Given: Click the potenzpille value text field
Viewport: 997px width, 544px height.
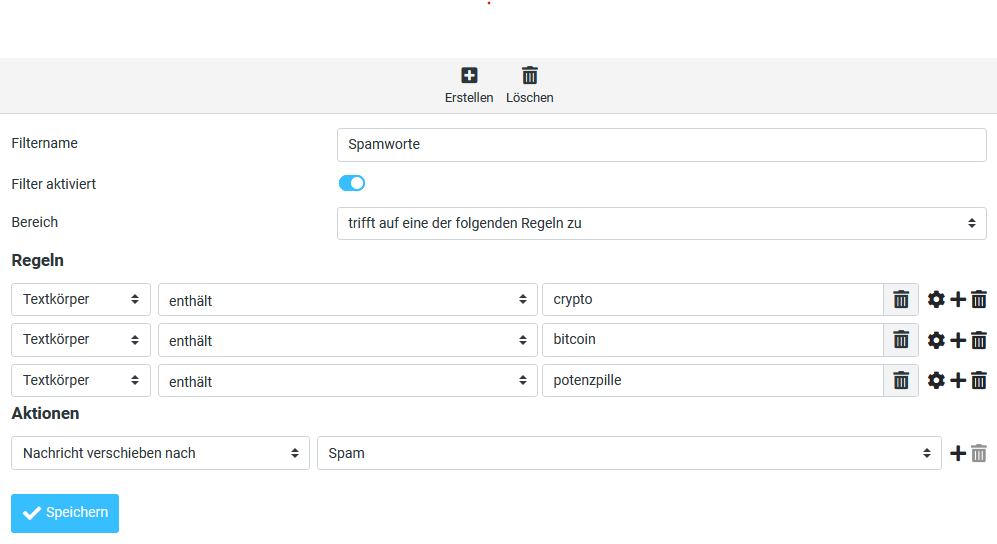Looking at the screenshot, I should click(711, 380).
